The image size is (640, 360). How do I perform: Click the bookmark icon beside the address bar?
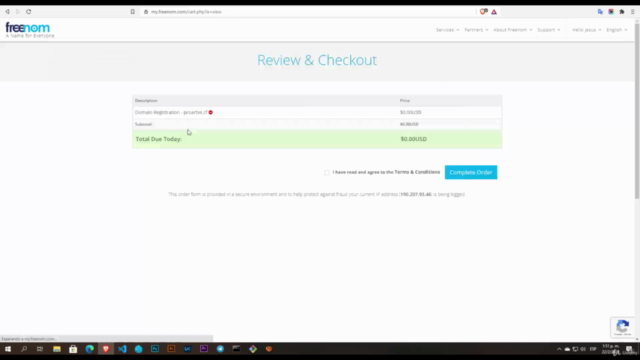click(x=133, y=12)
